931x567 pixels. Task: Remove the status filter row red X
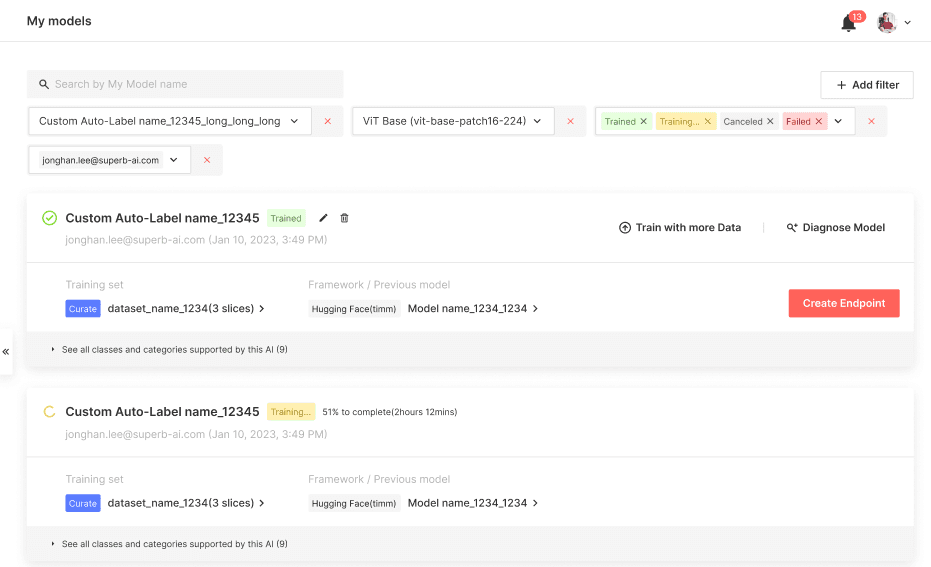click(x=871, y=121)
